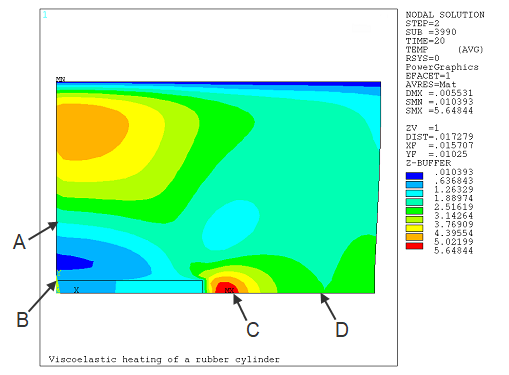This screenshot has height=375, width=509.
Task: Click the legend value .636843
Action: click(x=453, y=181)
